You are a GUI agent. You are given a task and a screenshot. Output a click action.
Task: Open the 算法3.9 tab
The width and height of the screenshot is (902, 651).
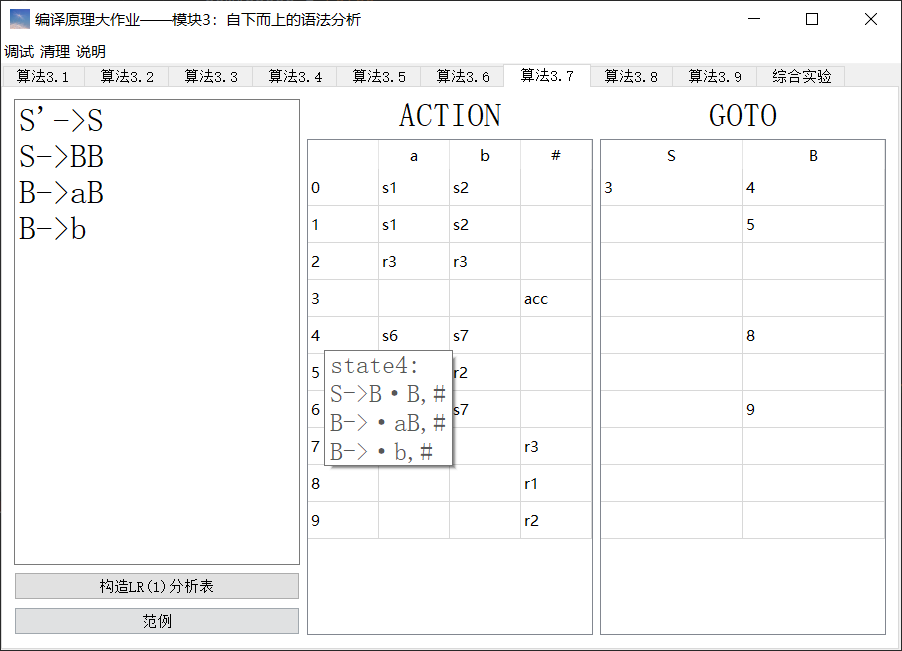click(x=714, y=75)
